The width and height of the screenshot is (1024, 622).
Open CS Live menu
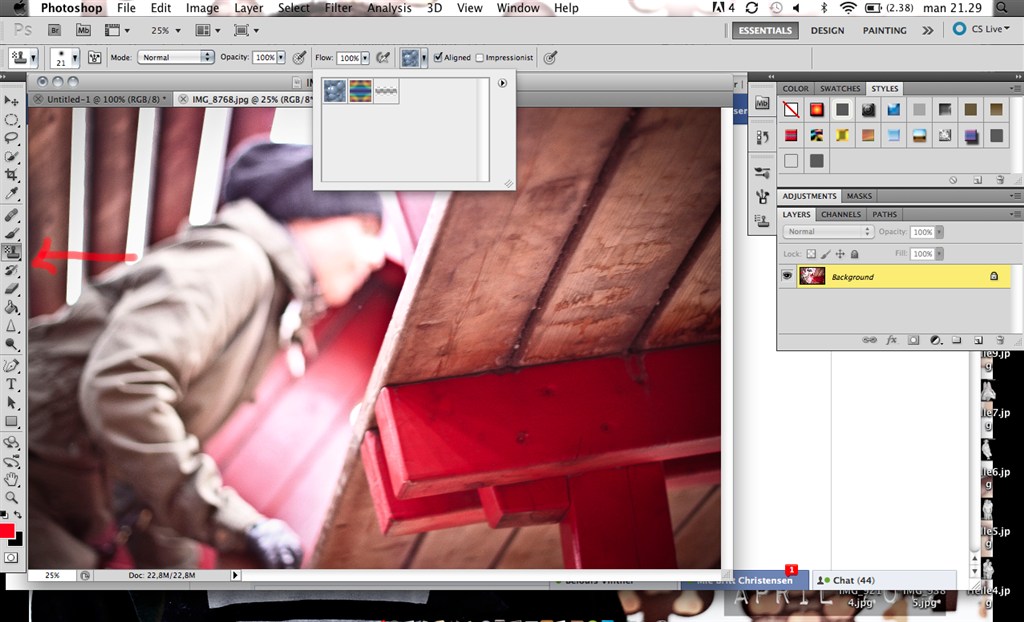coord(982,29)
